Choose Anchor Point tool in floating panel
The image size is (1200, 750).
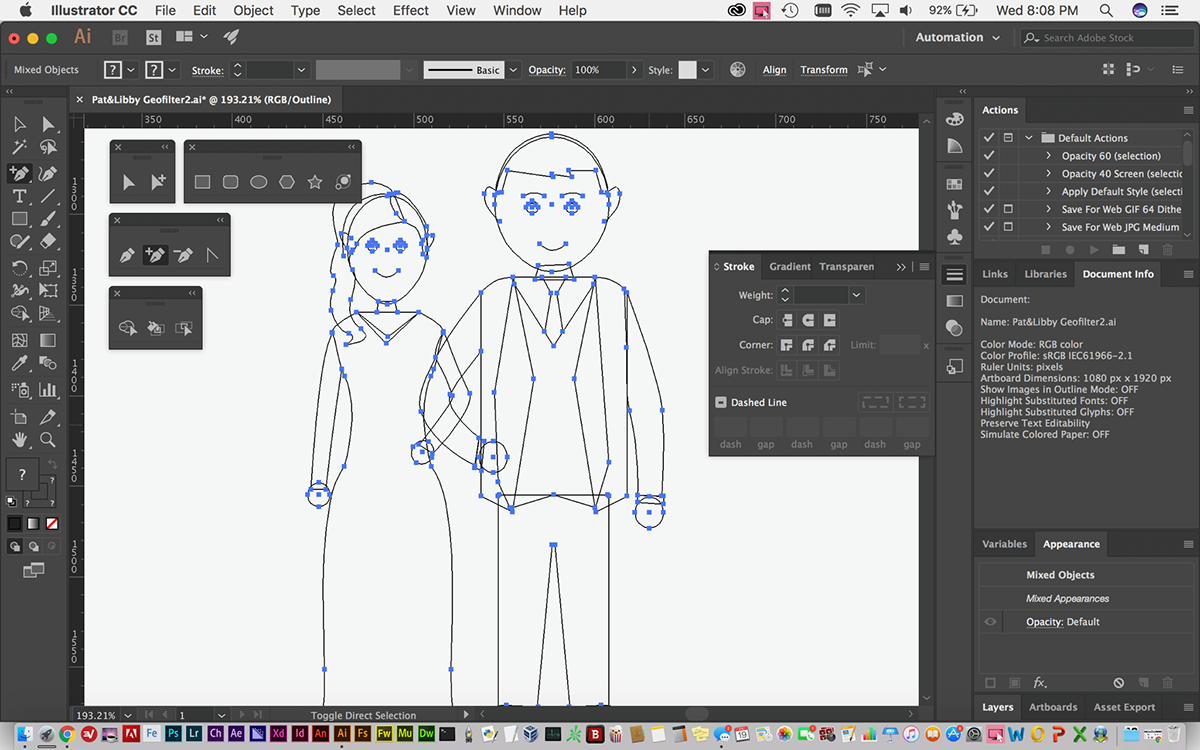click(x=211, y=255)
